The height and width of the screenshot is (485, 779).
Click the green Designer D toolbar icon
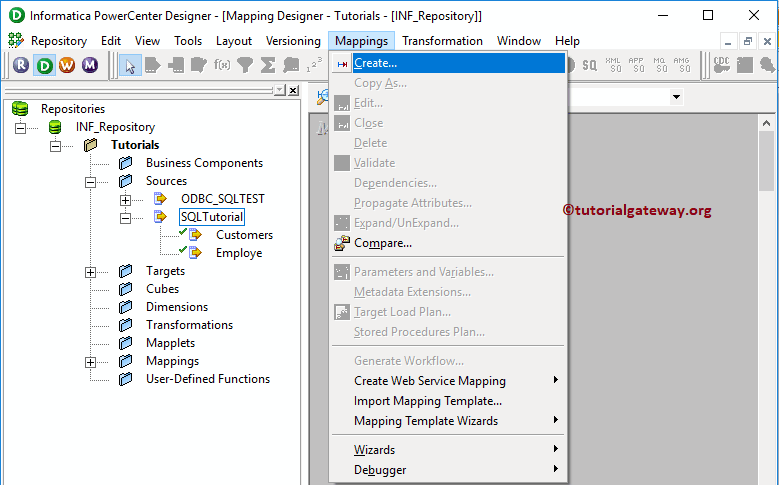click(44, 65)
